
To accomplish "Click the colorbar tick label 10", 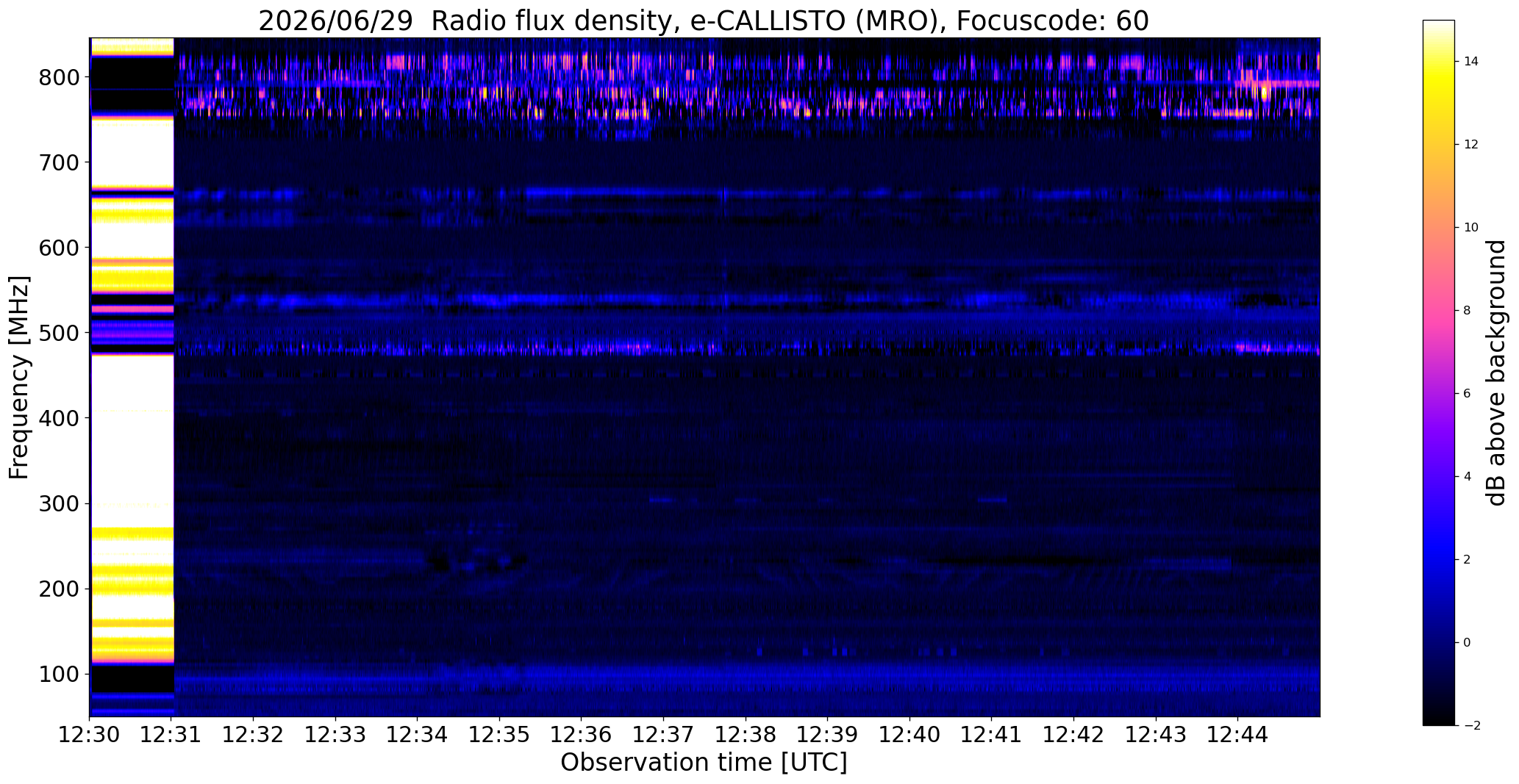I will tap(1471, 227).
